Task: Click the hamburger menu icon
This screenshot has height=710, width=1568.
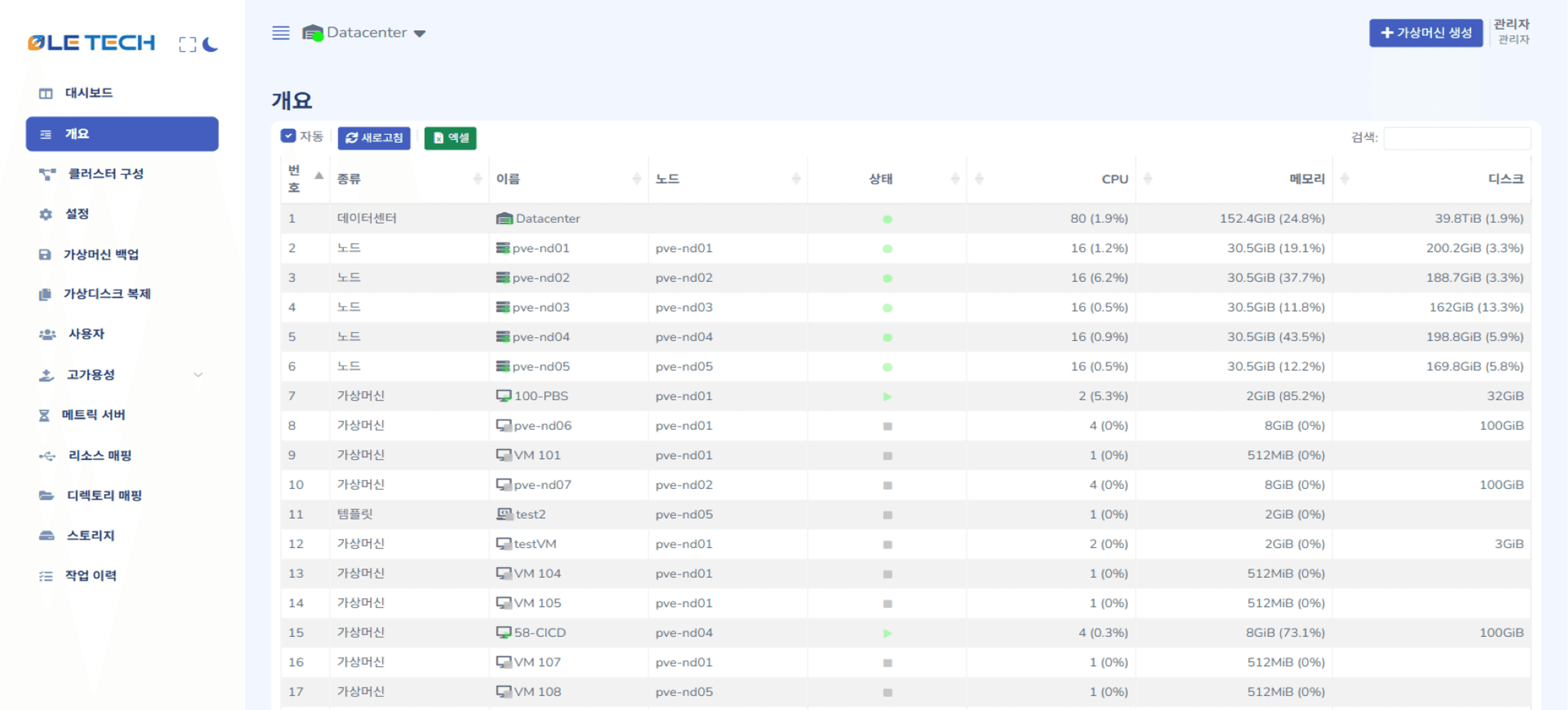Action: click(x=281, y=33)
